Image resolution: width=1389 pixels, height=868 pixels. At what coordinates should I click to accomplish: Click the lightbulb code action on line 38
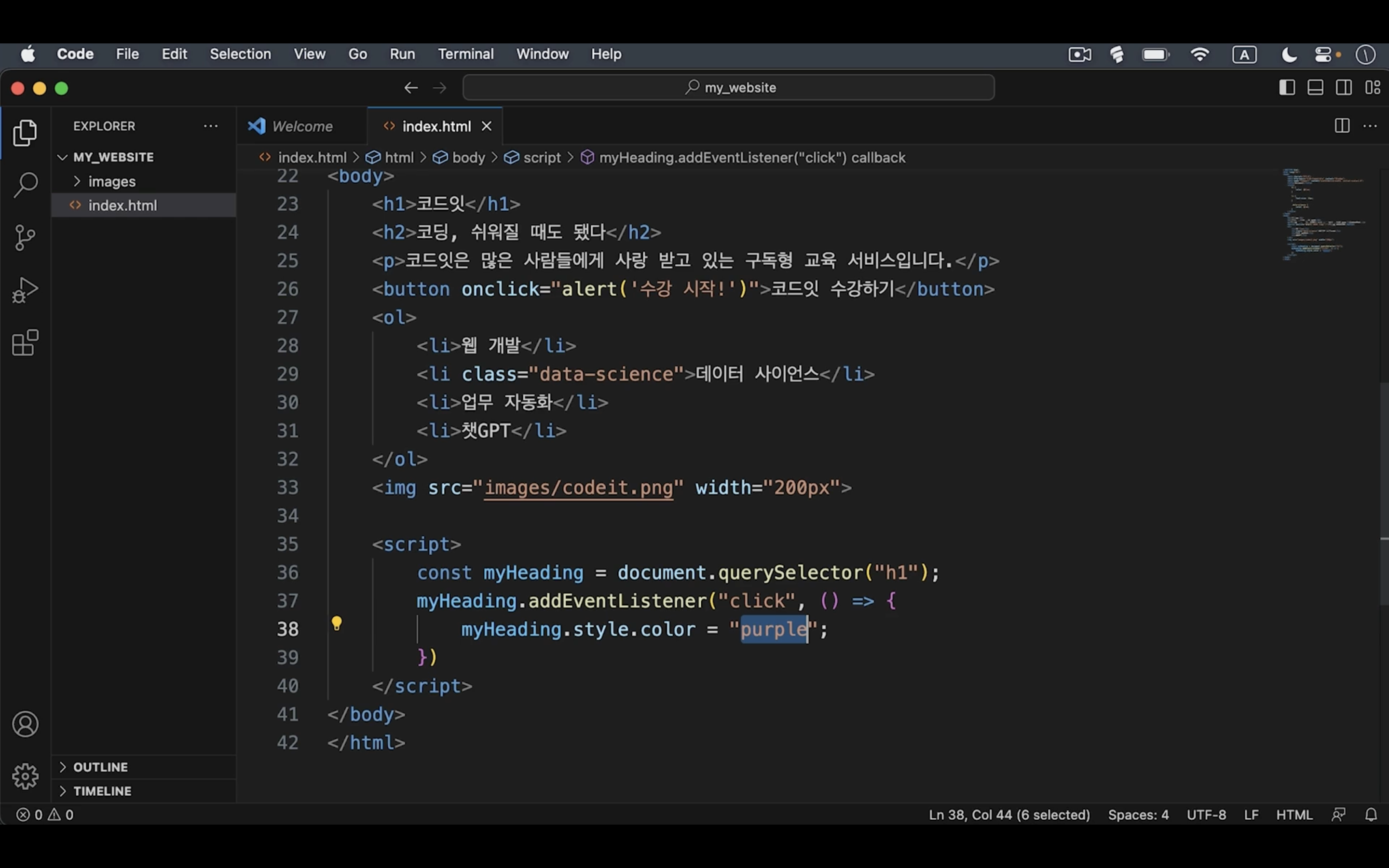coord(337,624)
